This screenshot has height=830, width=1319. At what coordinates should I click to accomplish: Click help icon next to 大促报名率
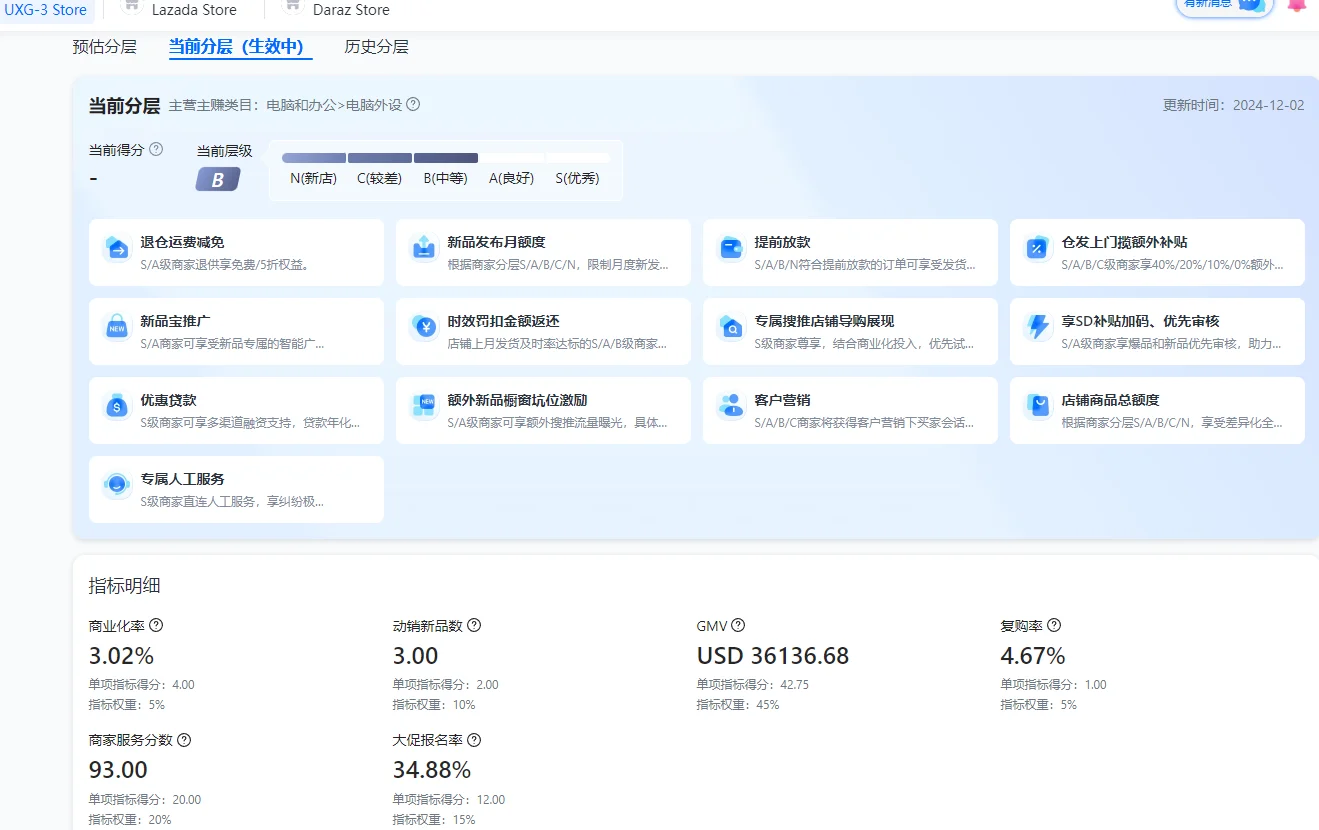[x=474, y=740]
